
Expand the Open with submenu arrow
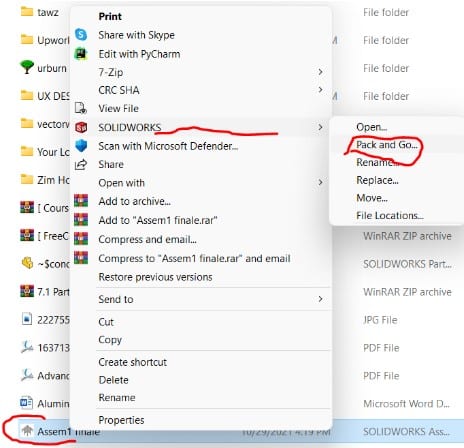pos(320,182)
